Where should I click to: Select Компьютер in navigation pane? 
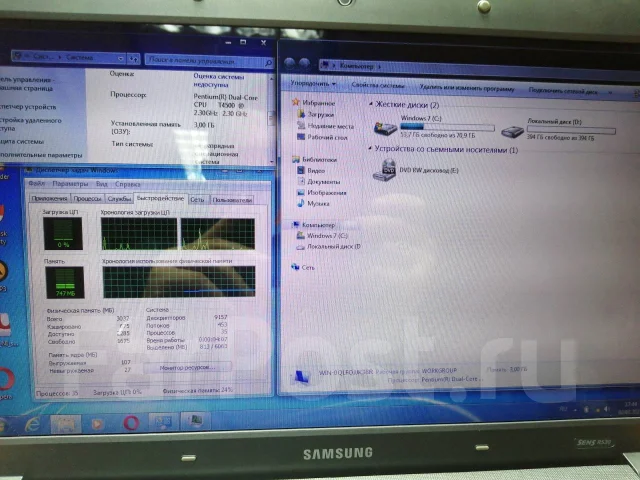313,224
